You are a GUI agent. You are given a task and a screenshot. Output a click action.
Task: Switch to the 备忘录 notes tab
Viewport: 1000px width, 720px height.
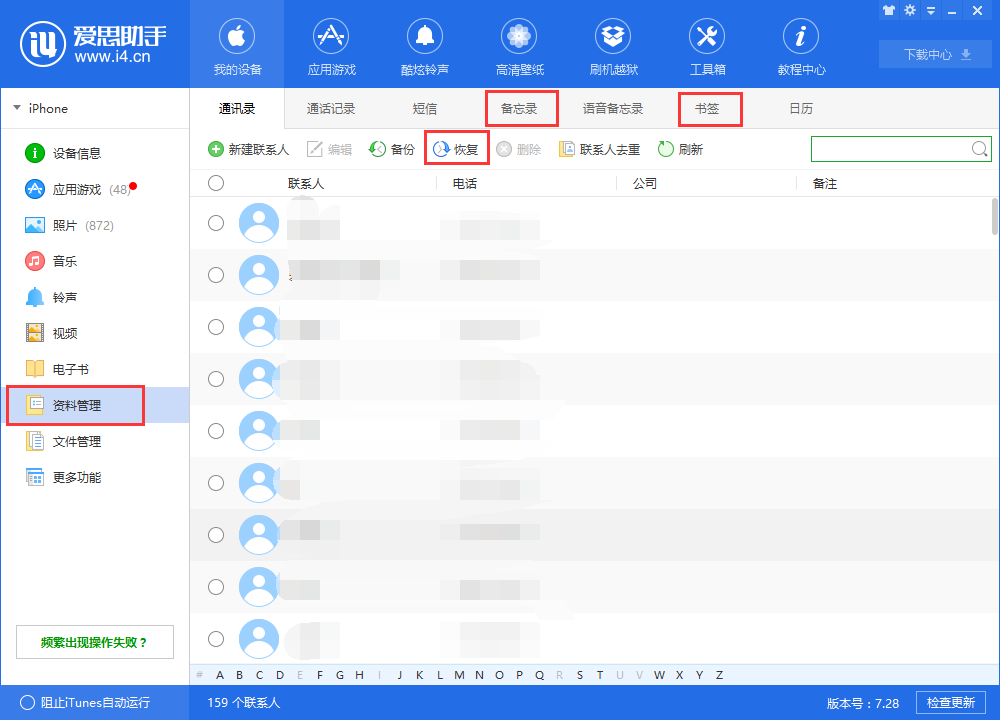[x=521, y=108]
